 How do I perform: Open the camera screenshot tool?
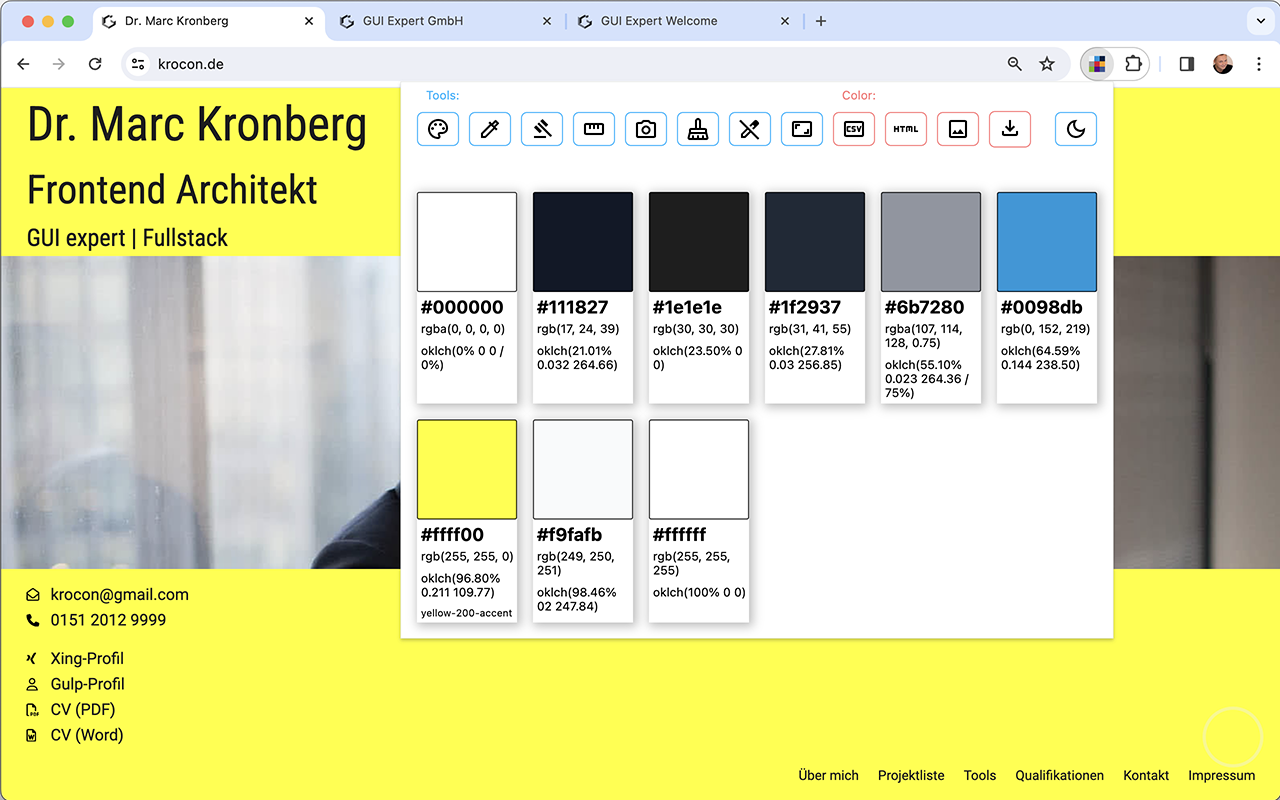(646, 128)
